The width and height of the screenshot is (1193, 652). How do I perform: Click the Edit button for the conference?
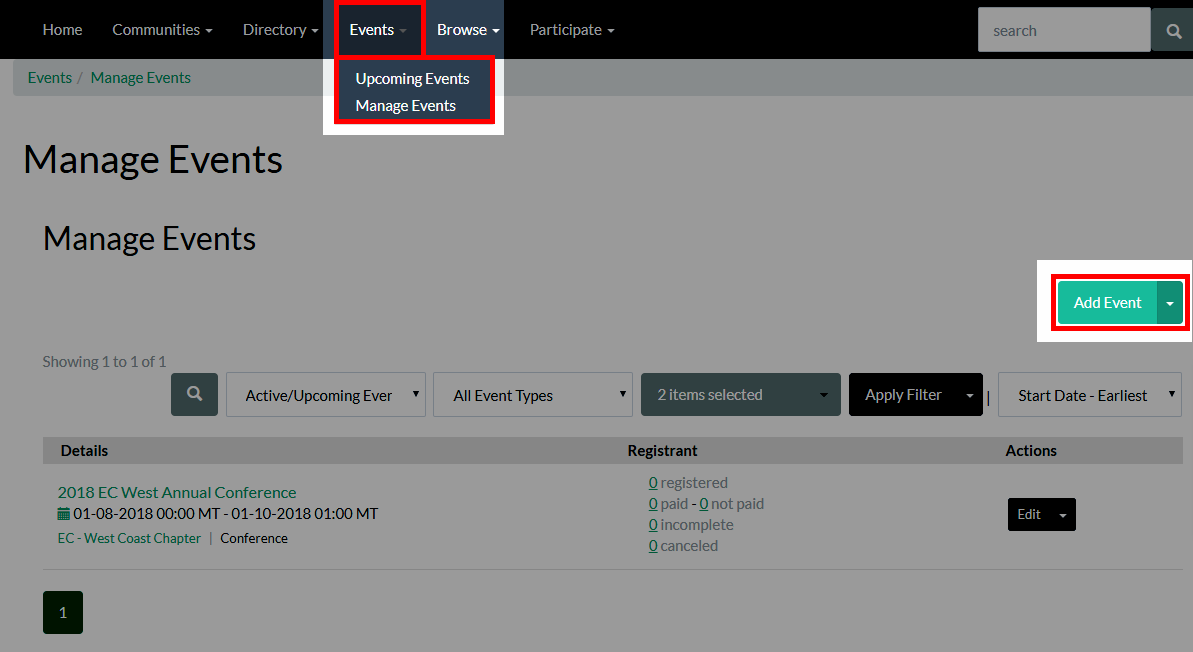(x=1029, y=515)
